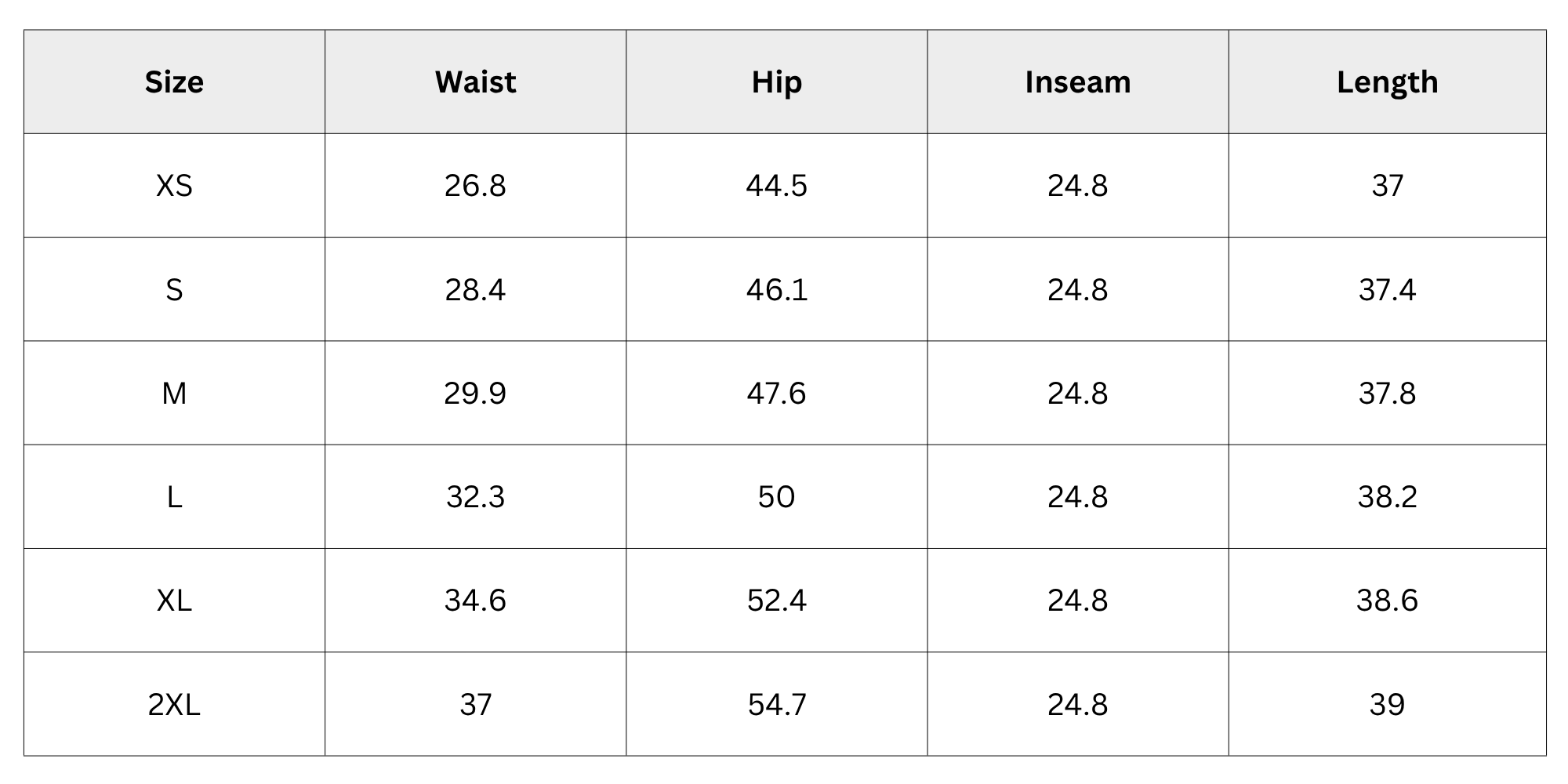Screen dimensions: 1568x784
Task: Click hip value 46.1 in S row
Action: point(776,290)
